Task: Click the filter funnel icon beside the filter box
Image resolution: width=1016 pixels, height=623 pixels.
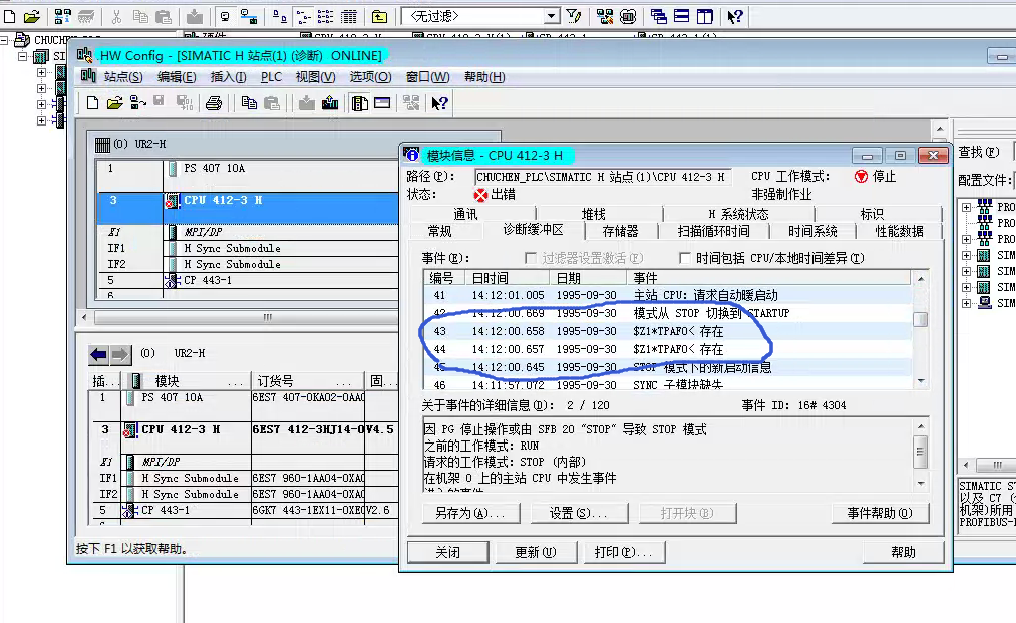Action: coord(573,16)
